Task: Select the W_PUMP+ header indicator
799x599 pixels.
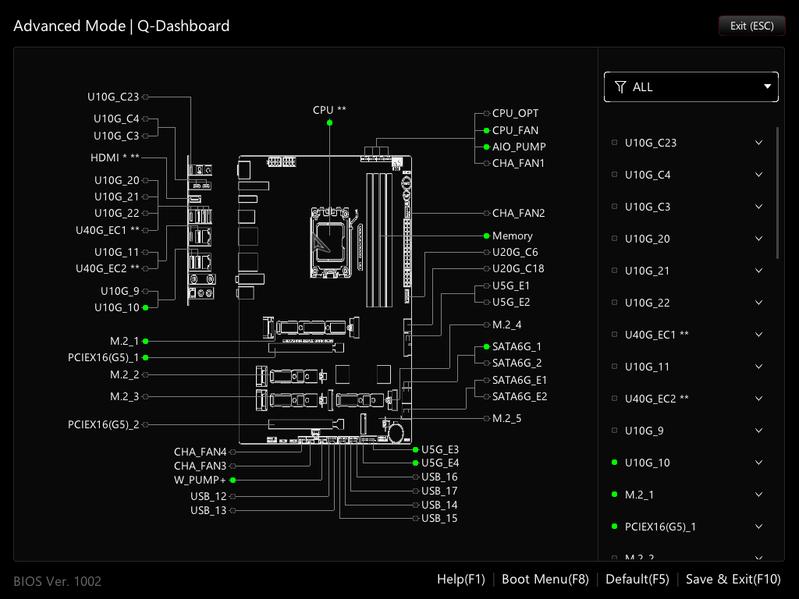Action: (233, 480)
